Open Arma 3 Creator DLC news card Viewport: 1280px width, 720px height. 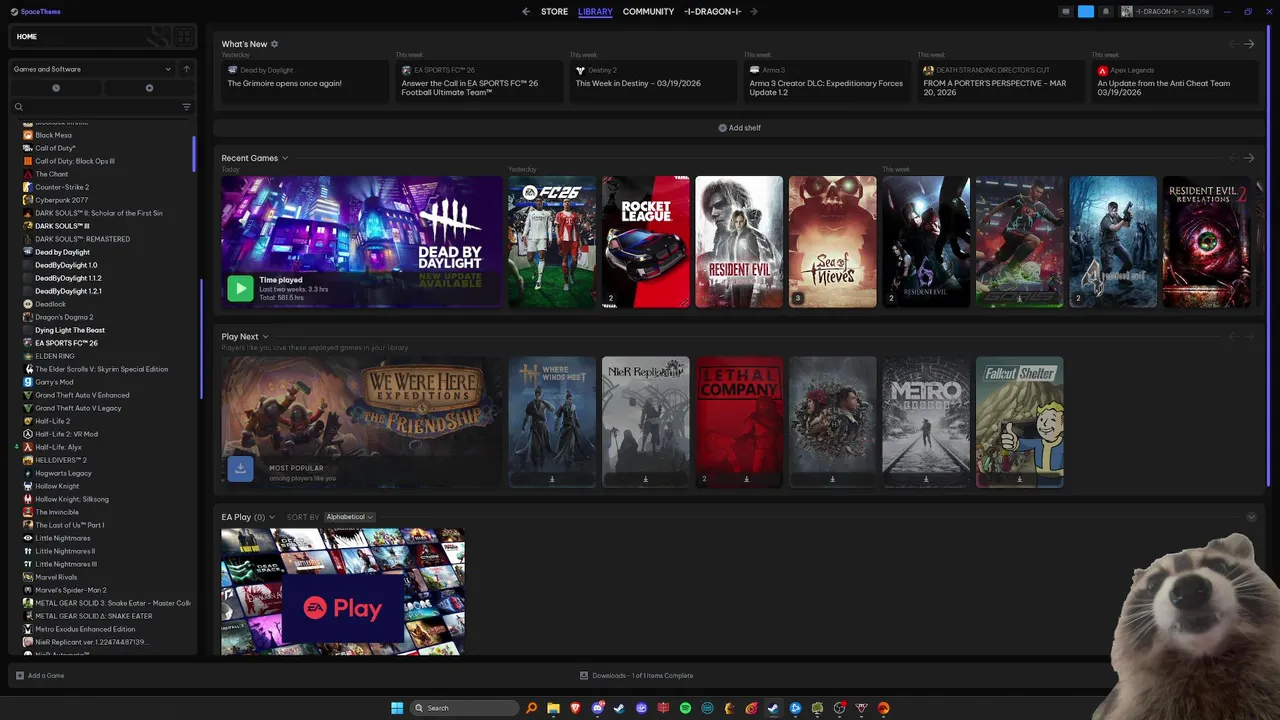point(827,81)
